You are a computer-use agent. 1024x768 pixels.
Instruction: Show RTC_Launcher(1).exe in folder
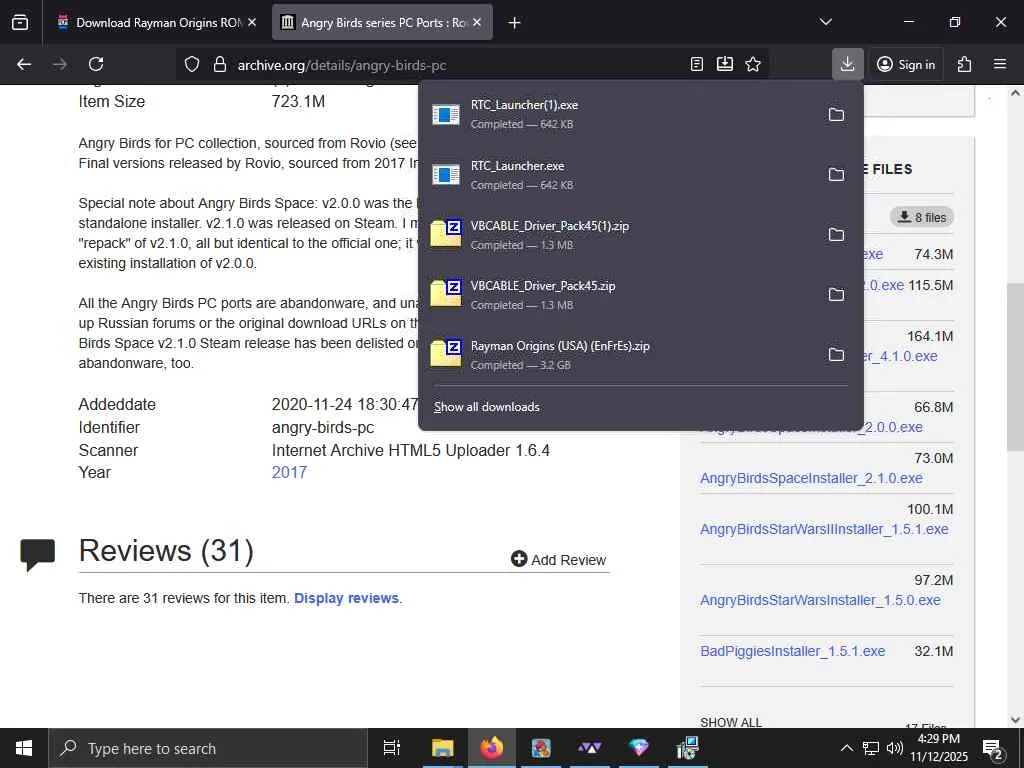tap(836, 115)
